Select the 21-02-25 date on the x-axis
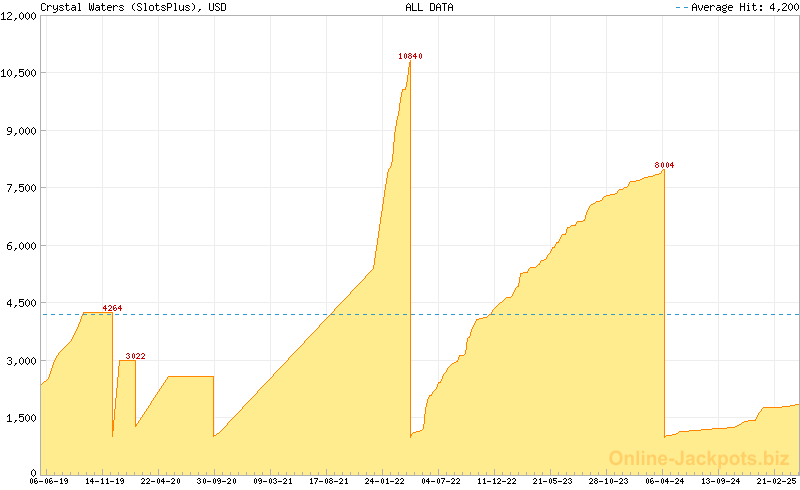The height and width of the screenshot is (490, 800). [776, 481]
